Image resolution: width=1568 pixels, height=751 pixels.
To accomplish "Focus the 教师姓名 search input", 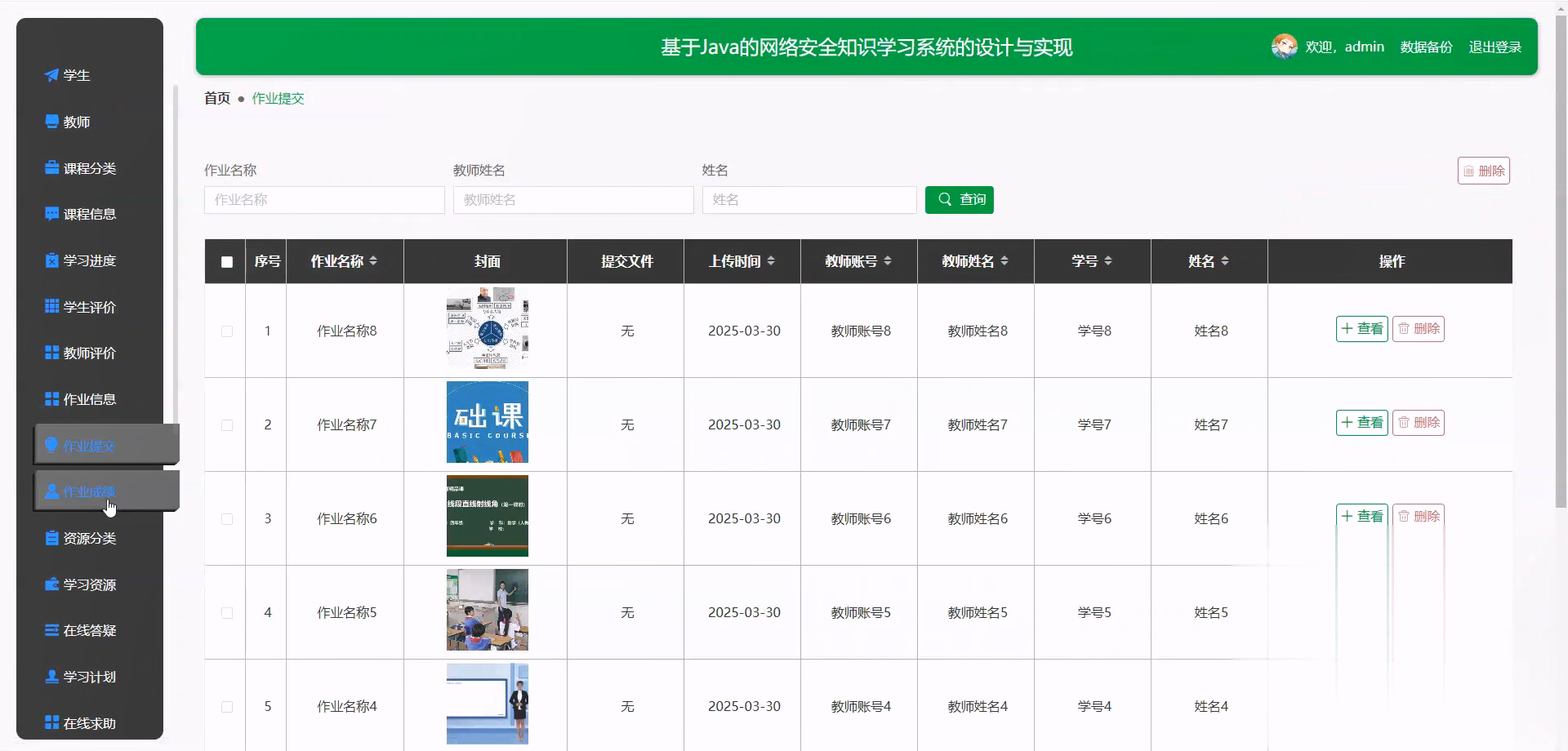I will pyautogui.click(x=573, y=199).
